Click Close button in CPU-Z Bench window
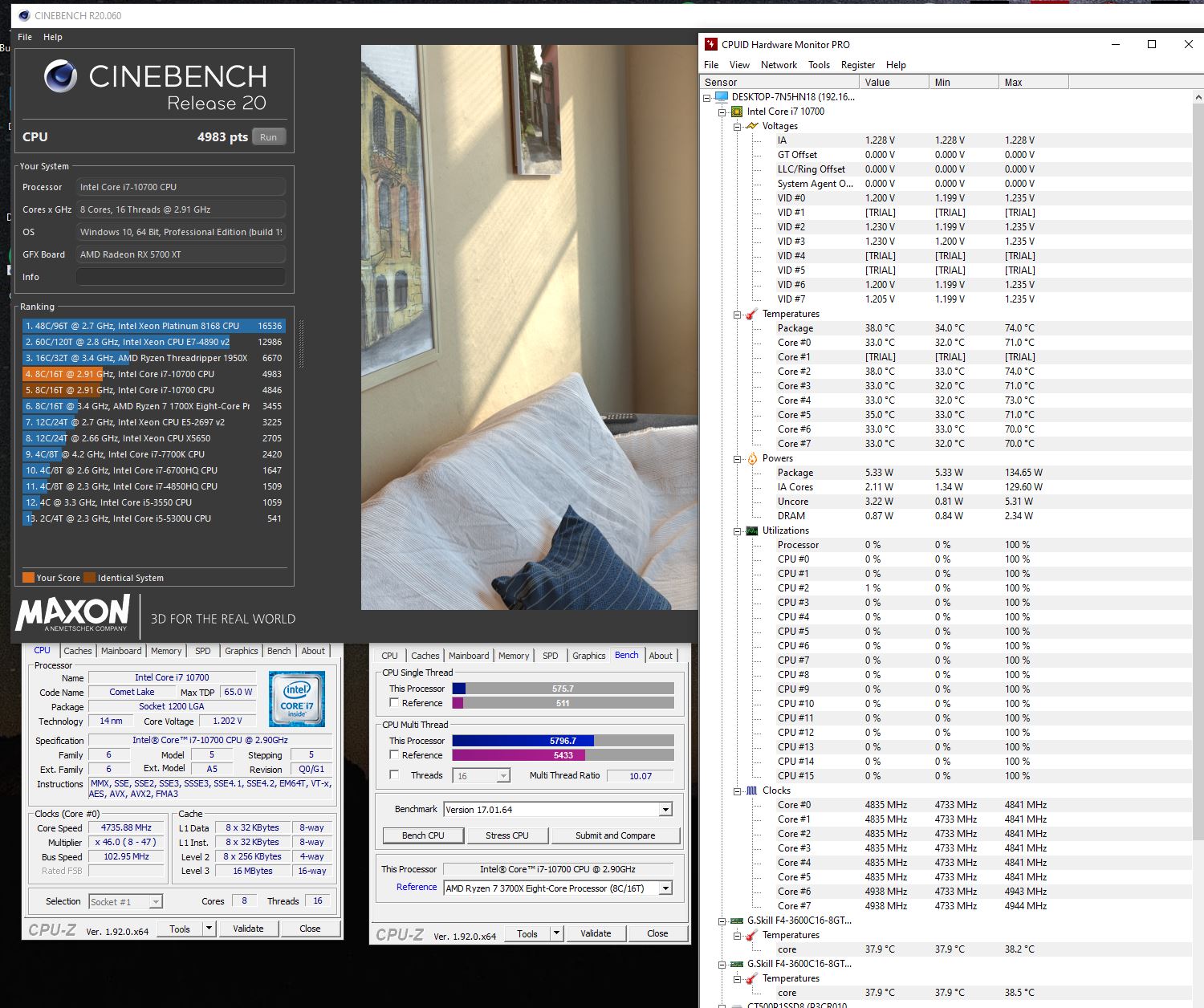The height and width of the screenshot is (1008, 1204). 657,933
